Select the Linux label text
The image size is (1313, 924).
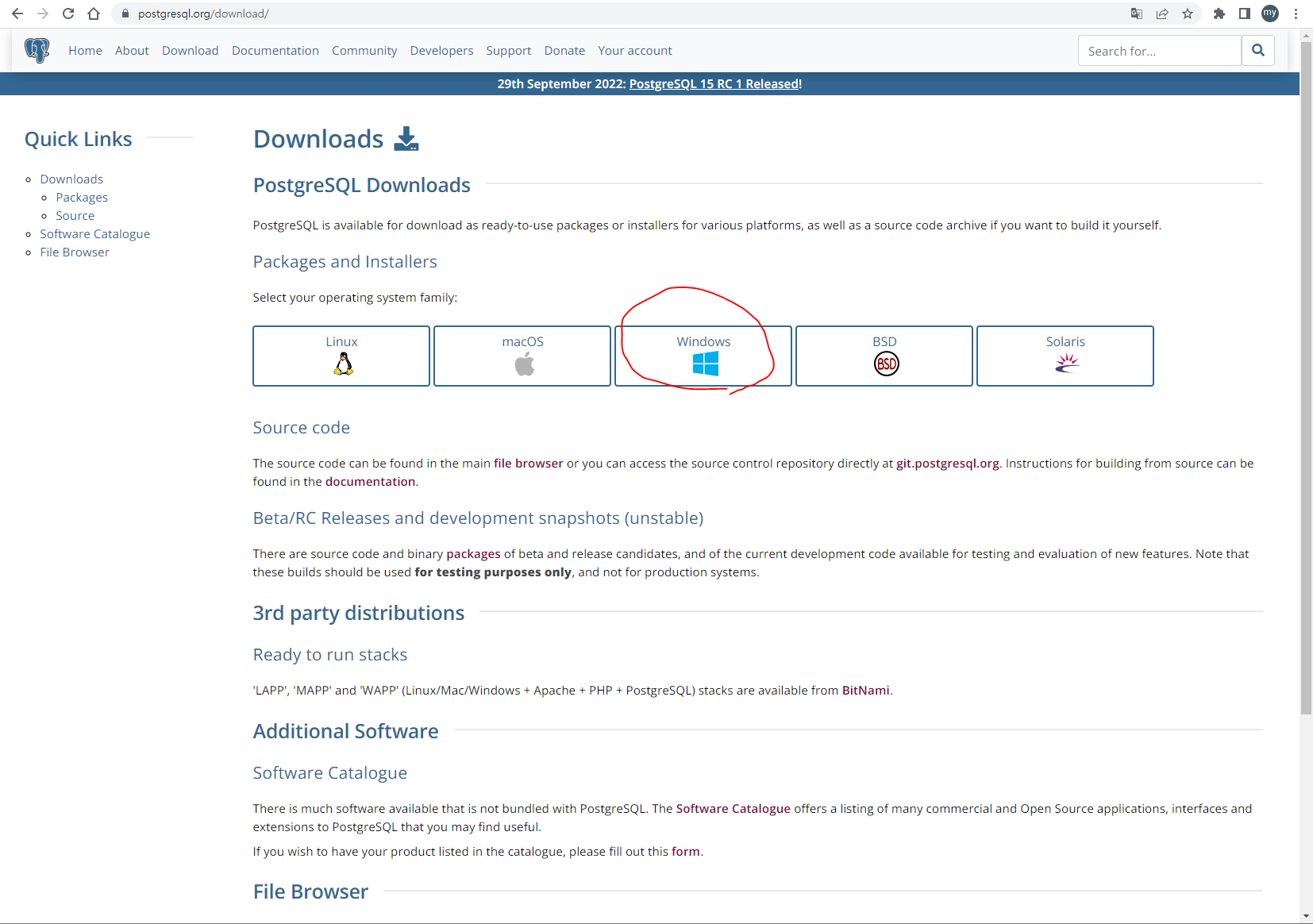click(x=341, y=341)
